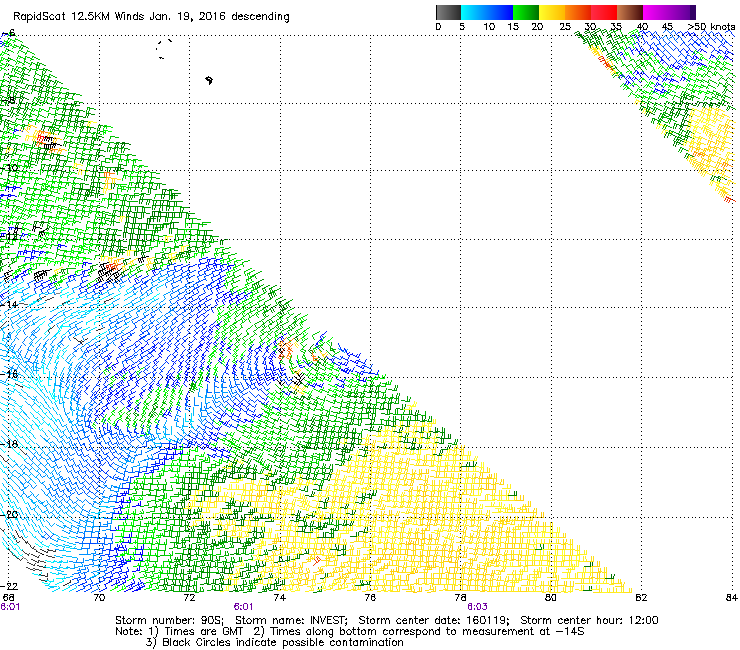Click the "20" legend scale label
The image size is (740, 650).
pos(537,27)
